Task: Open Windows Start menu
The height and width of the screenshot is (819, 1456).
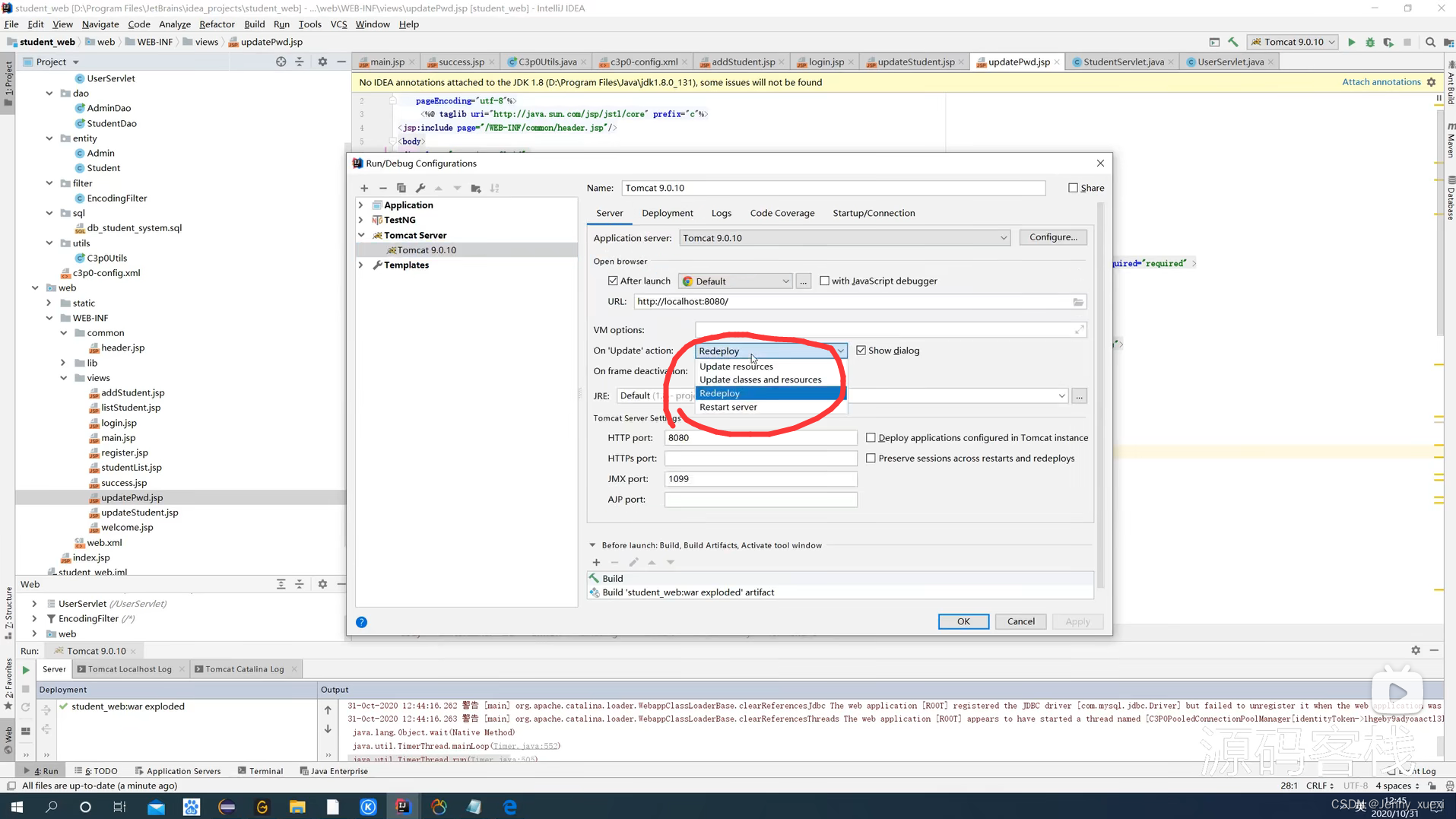Action: point(17,807)
